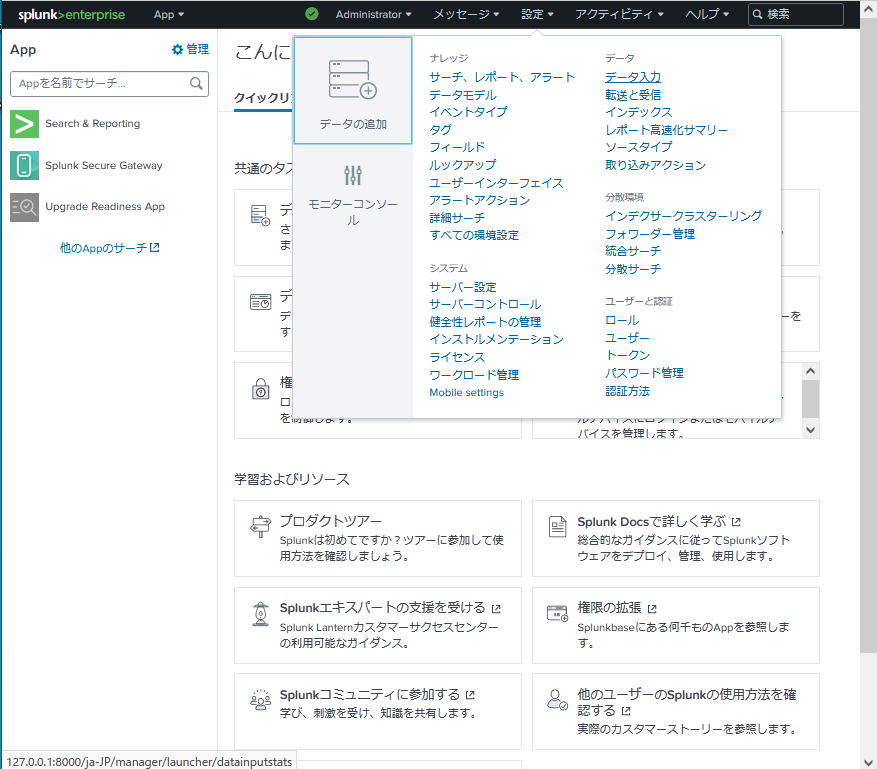
Task: Open フォワーダー管理 link
Action: pyautogui.click(x=650, y=234)
